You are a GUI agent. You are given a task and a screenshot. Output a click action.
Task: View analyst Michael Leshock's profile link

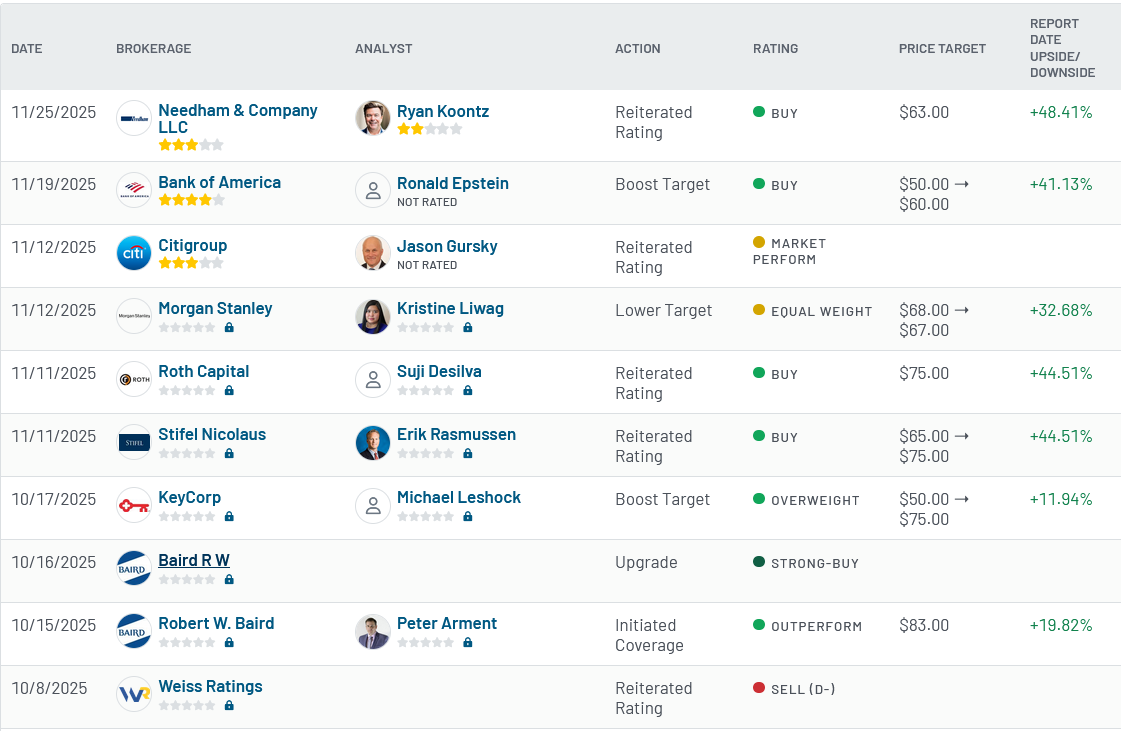click(459, 497)
